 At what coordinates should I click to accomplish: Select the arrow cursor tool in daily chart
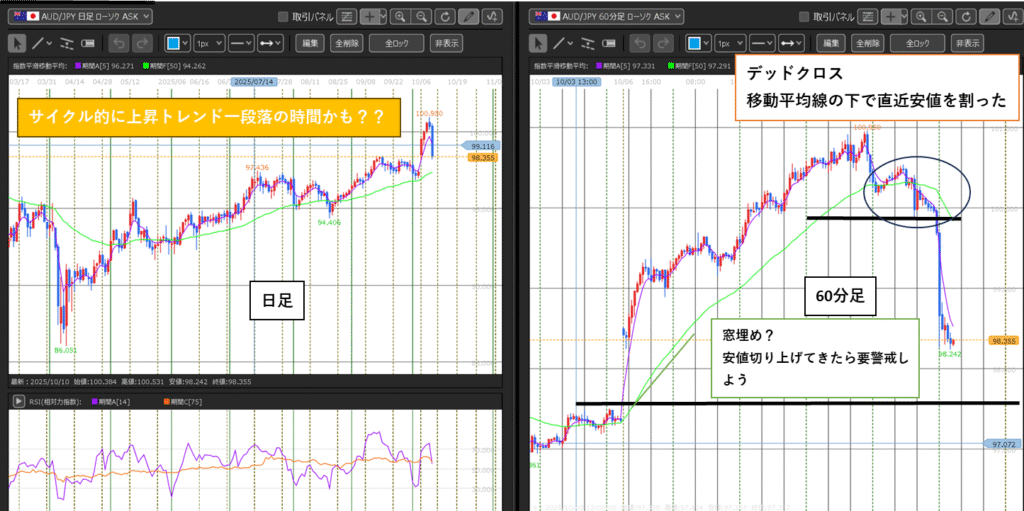[x=17, y=43]
